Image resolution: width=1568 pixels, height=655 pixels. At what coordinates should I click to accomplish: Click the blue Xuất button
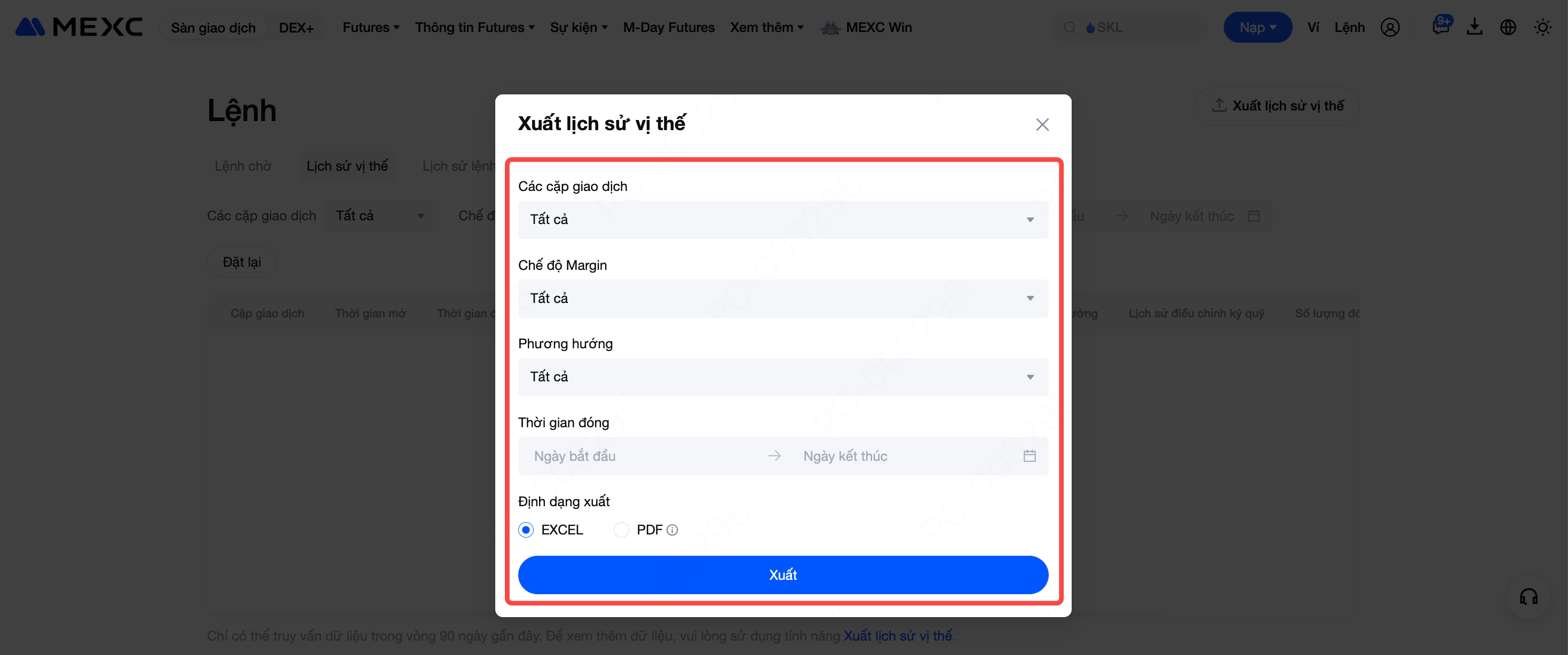(783, 574)
